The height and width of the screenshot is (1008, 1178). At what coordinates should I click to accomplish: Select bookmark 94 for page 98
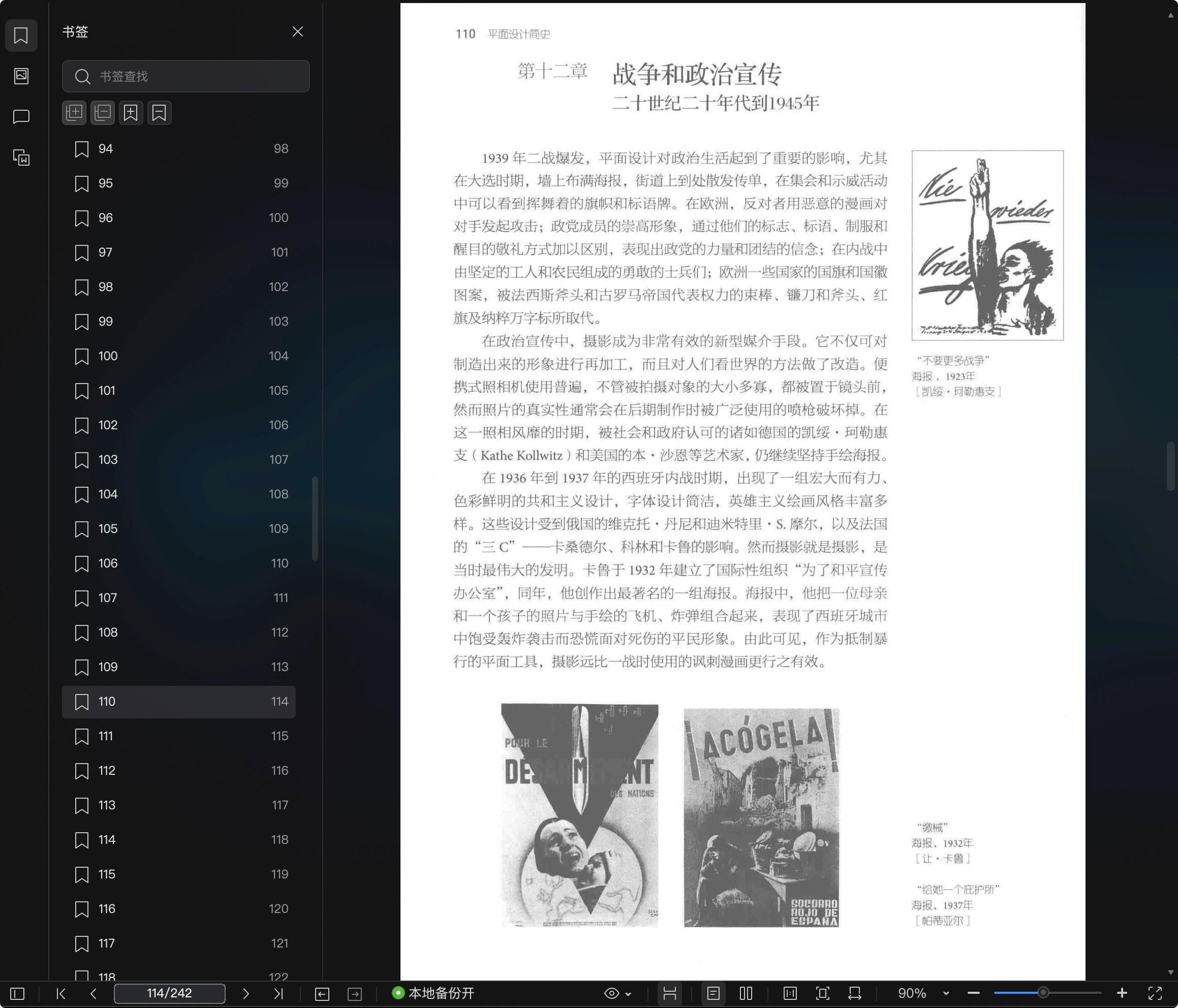click(179, 149)
